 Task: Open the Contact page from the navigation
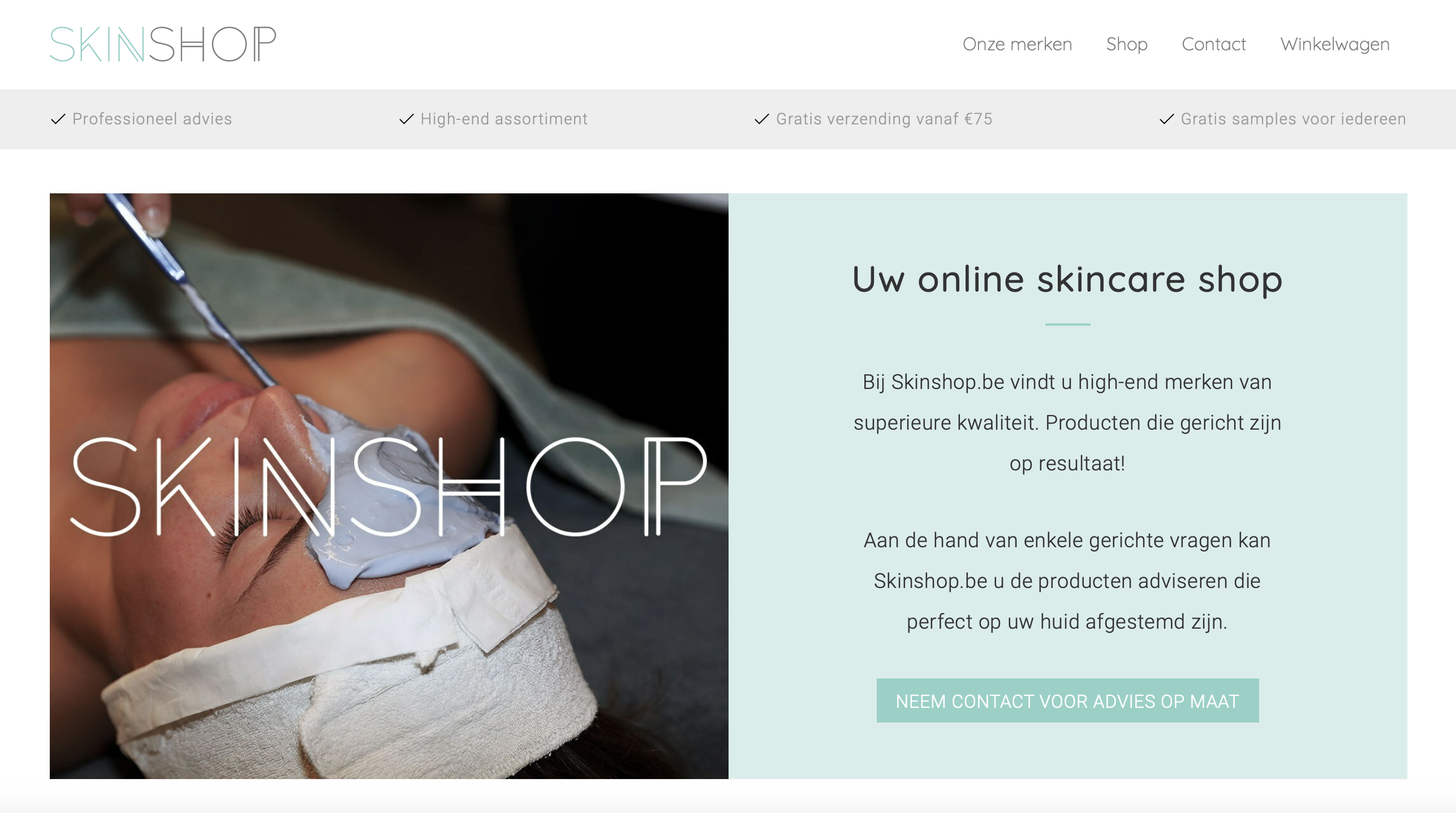click(1214, 44)
